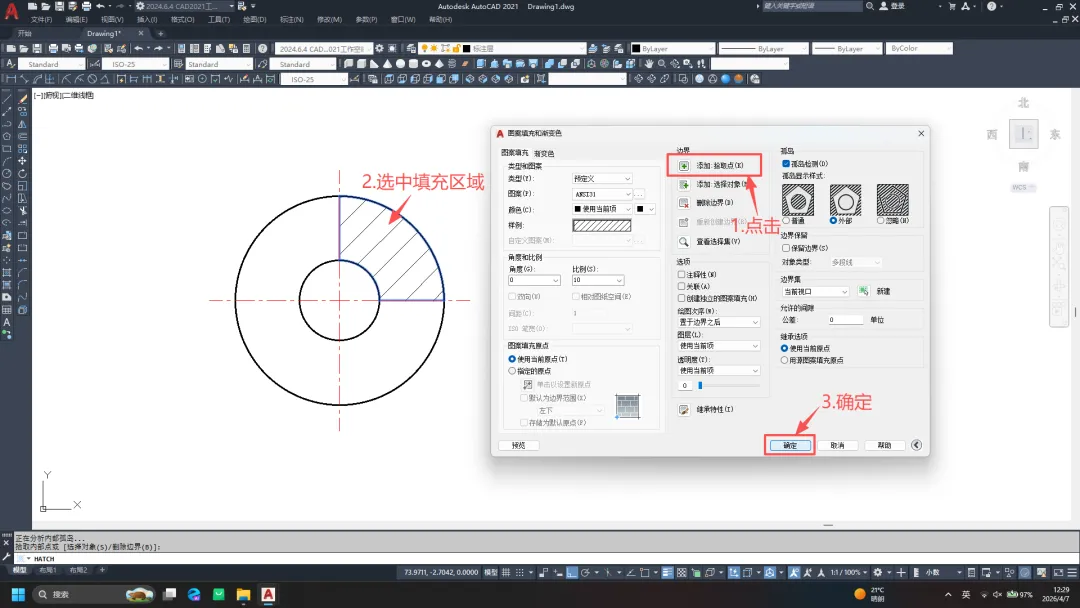Screen dimensions: 1080x608
Task: Click the workspace switching gear in status bar
Action: tap(878, 573)
